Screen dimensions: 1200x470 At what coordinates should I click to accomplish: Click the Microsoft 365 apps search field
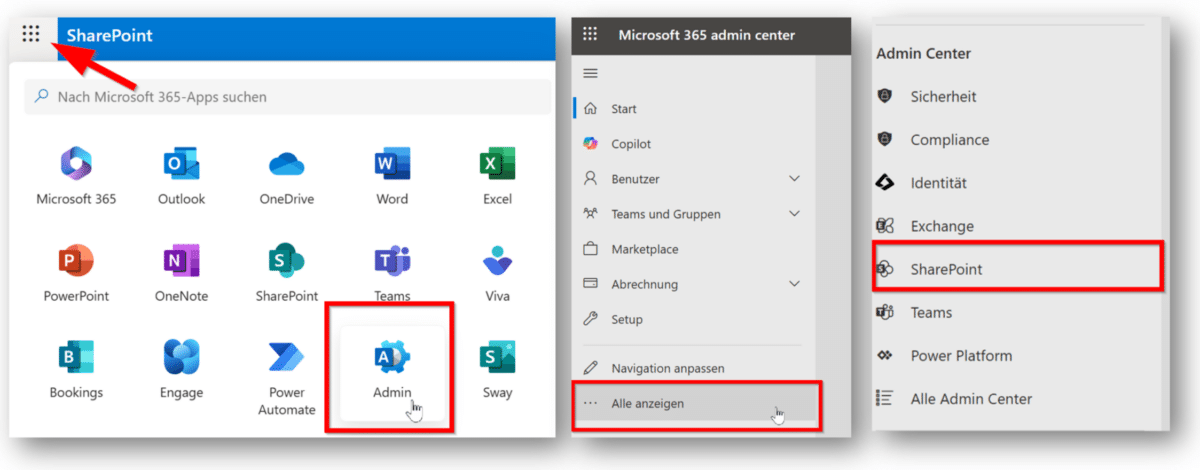pyautogui.click(x=288, y=97)
